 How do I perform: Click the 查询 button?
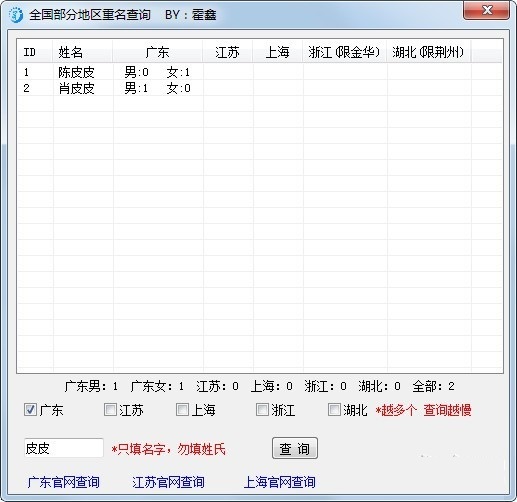click(295, 448)
